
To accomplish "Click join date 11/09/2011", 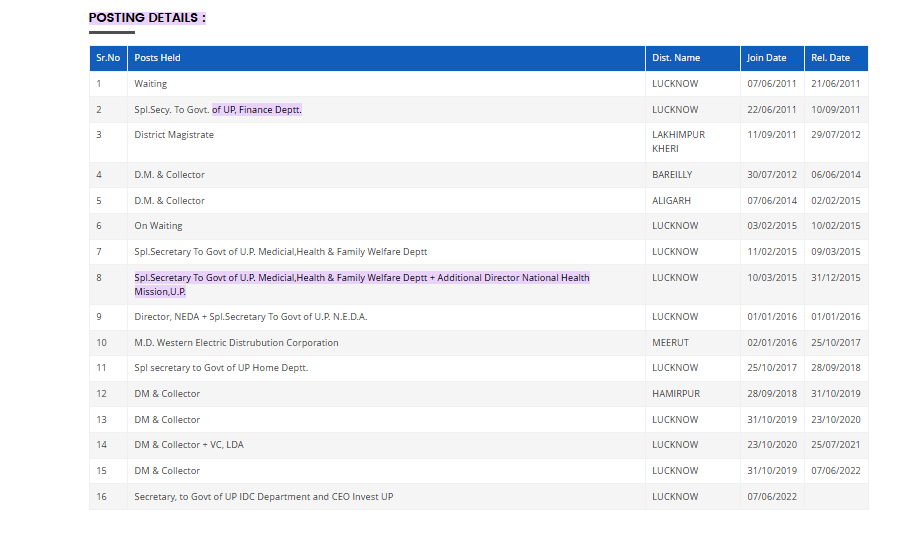I will pos(772,135).
